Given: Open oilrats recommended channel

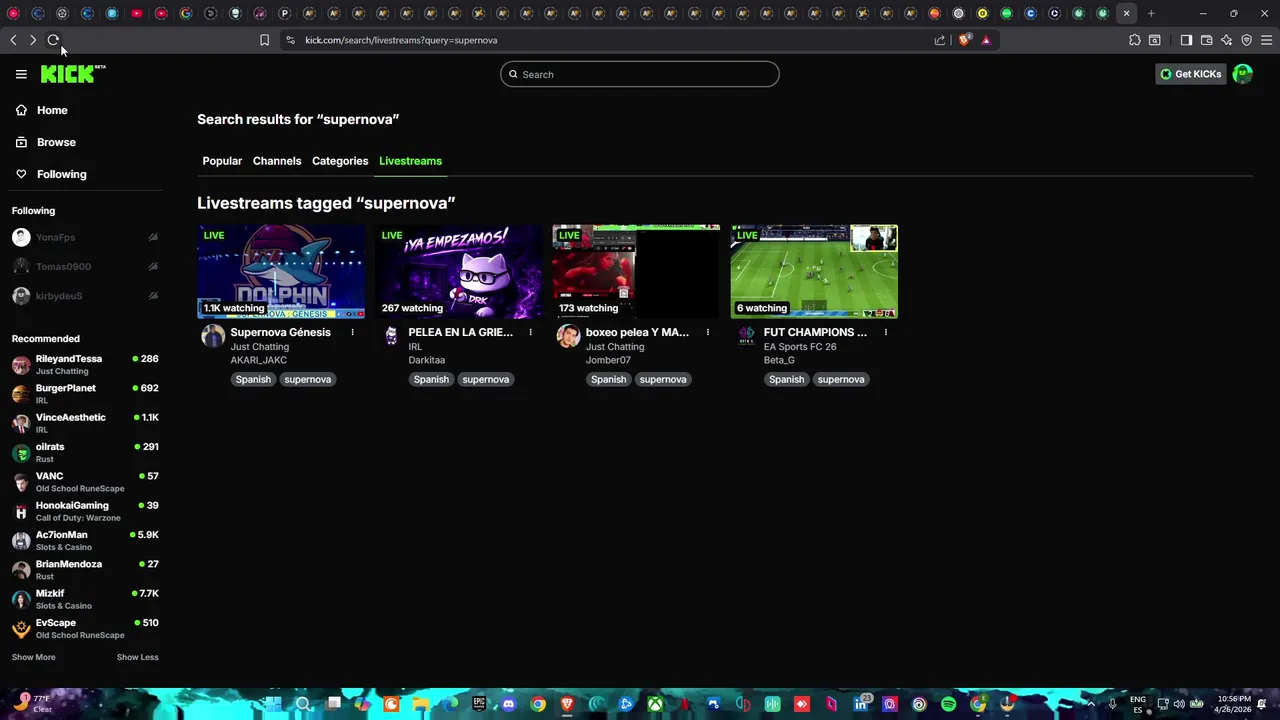Looking at the screenshot, I should (x=85, y=452).
